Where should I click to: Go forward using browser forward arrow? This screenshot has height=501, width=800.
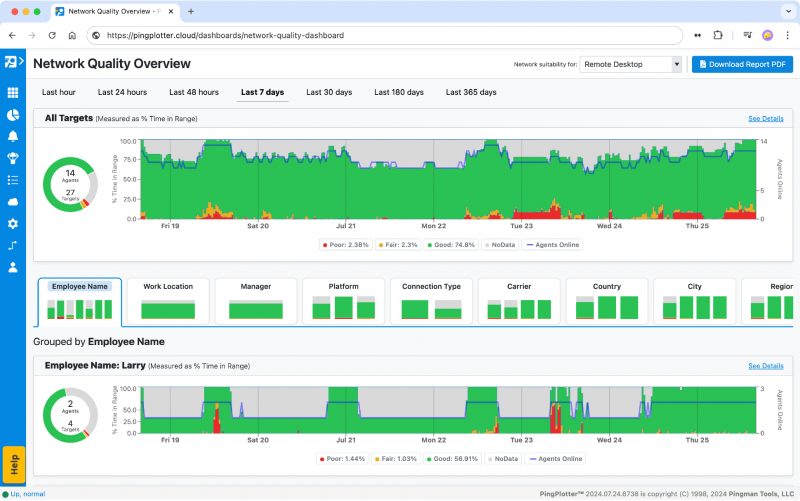click(32, 35)
